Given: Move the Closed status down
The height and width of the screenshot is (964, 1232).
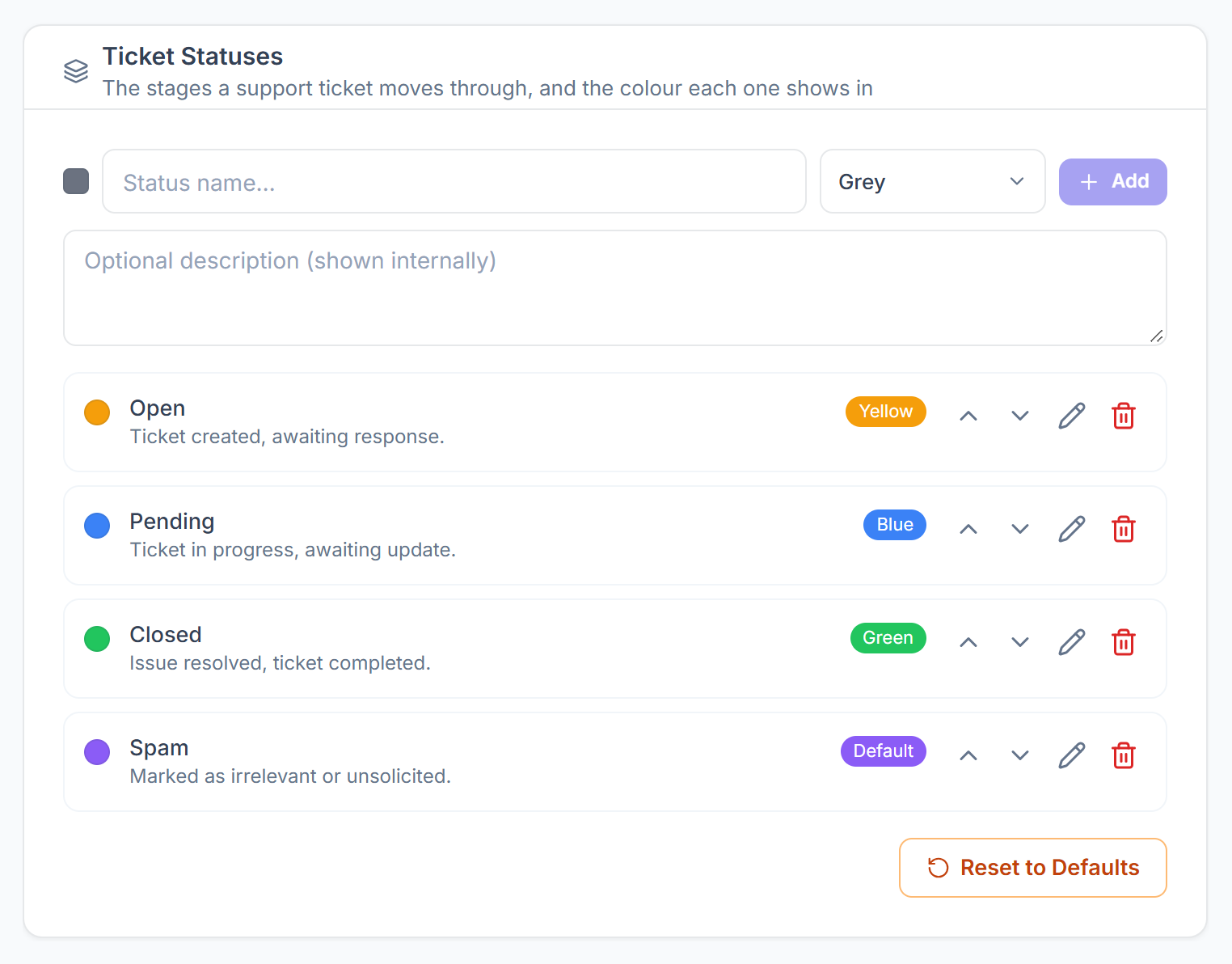Looking at the screenshot, I should point(1020,642).
